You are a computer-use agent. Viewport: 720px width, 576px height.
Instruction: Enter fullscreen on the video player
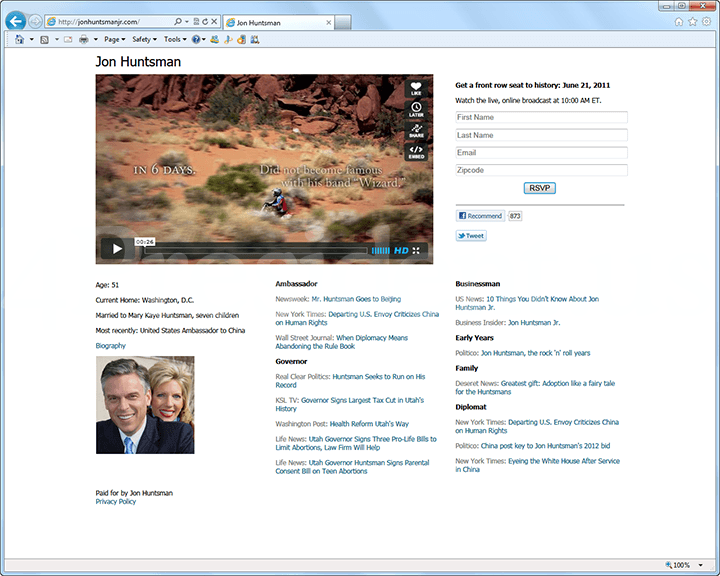[x=416, y=250]
